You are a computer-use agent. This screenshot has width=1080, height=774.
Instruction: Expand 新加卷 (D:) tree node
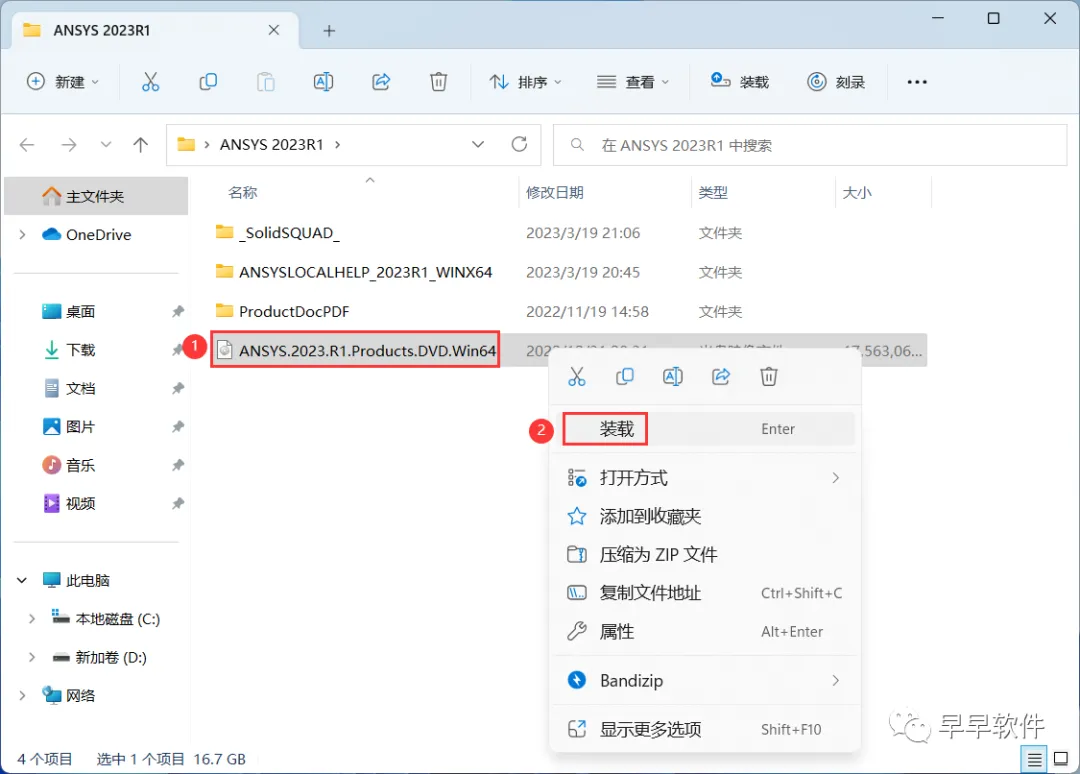[32, 658]
